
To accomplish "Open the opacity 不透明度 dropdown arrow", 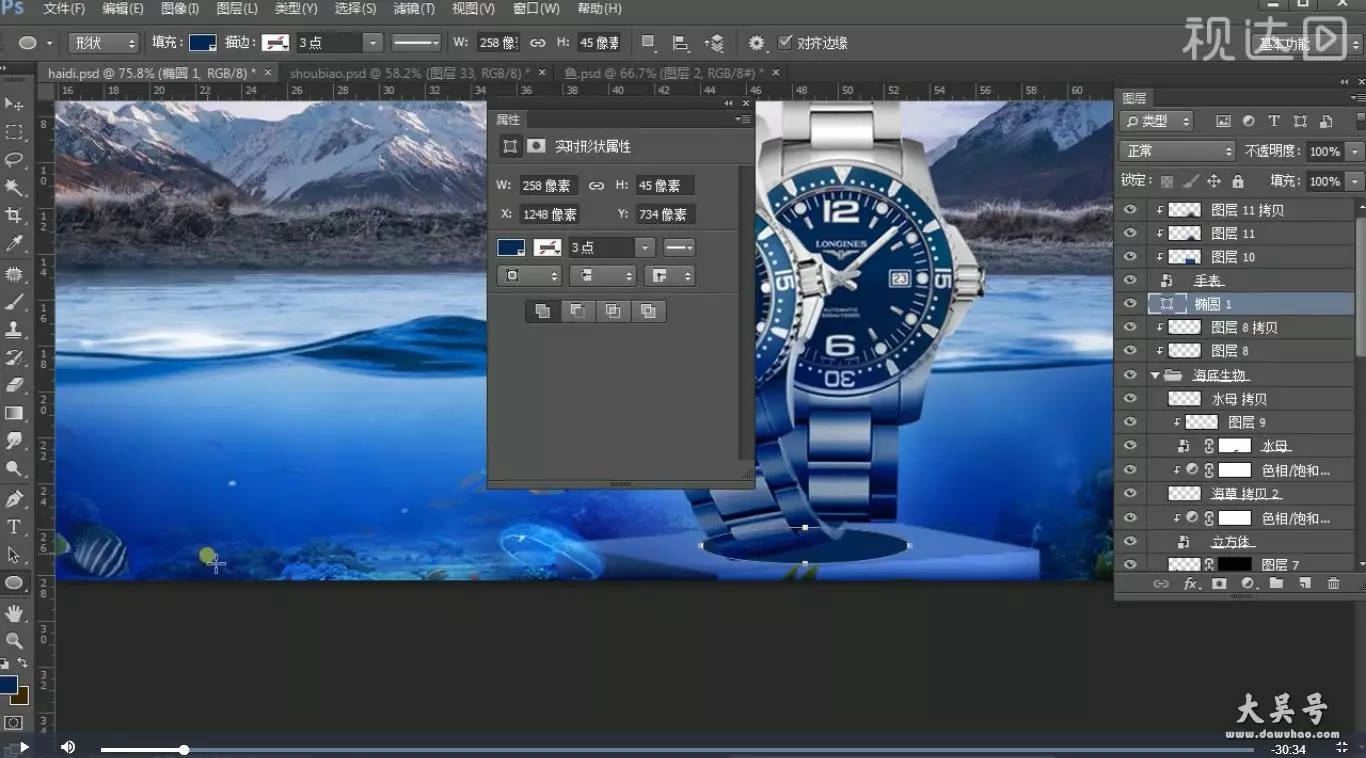I will [x=1355, y=151].
